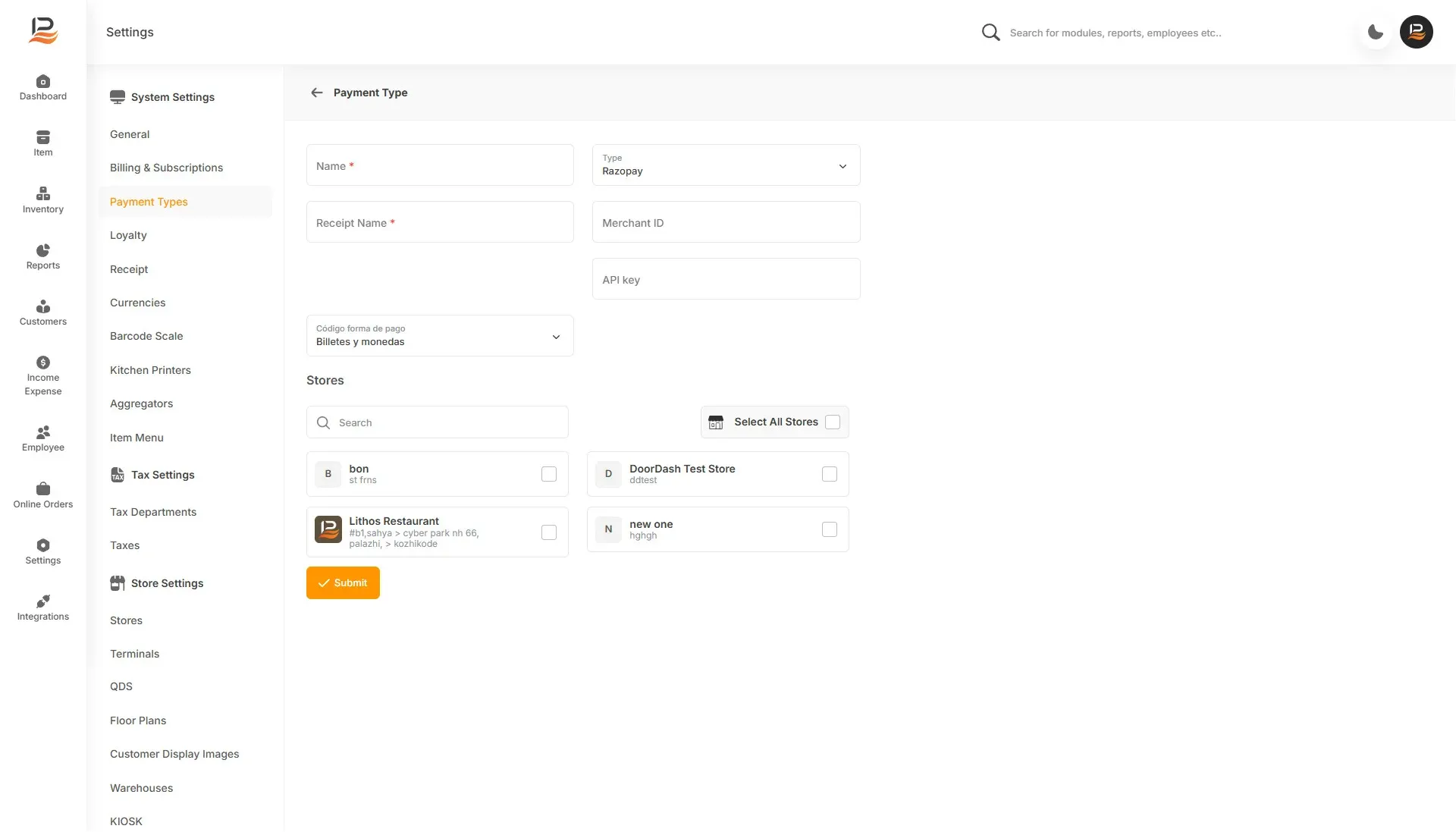Viewport: 1456px width, 832px height.
Task: Click the app logo in top-left corner
Action: point(43,31)
